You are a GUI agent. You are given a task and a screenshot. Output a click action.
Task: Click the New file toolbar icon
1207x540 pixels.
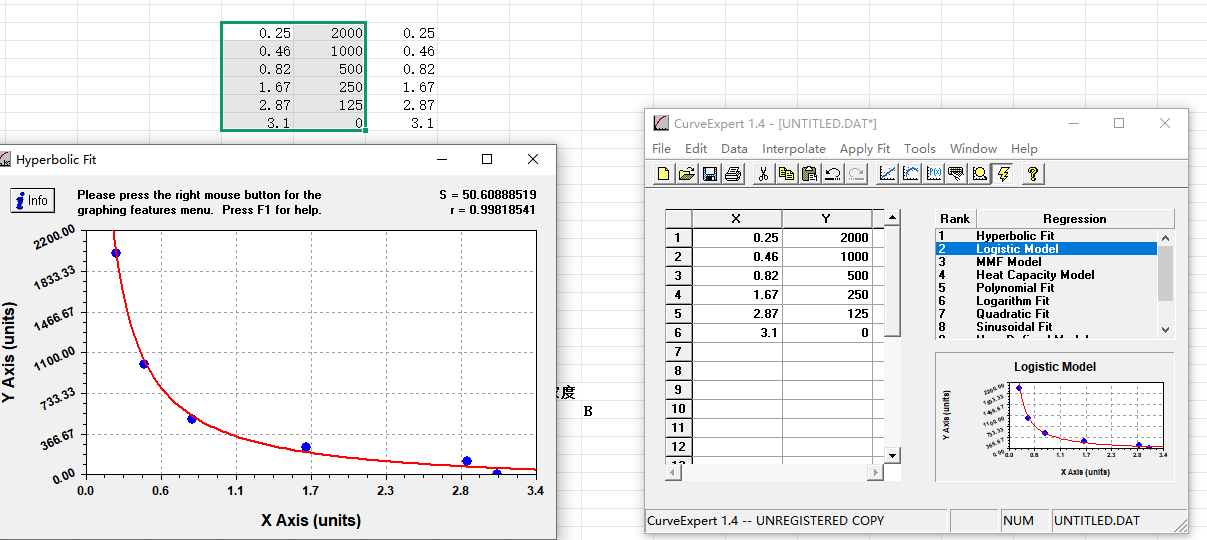(x=663, y=174)
